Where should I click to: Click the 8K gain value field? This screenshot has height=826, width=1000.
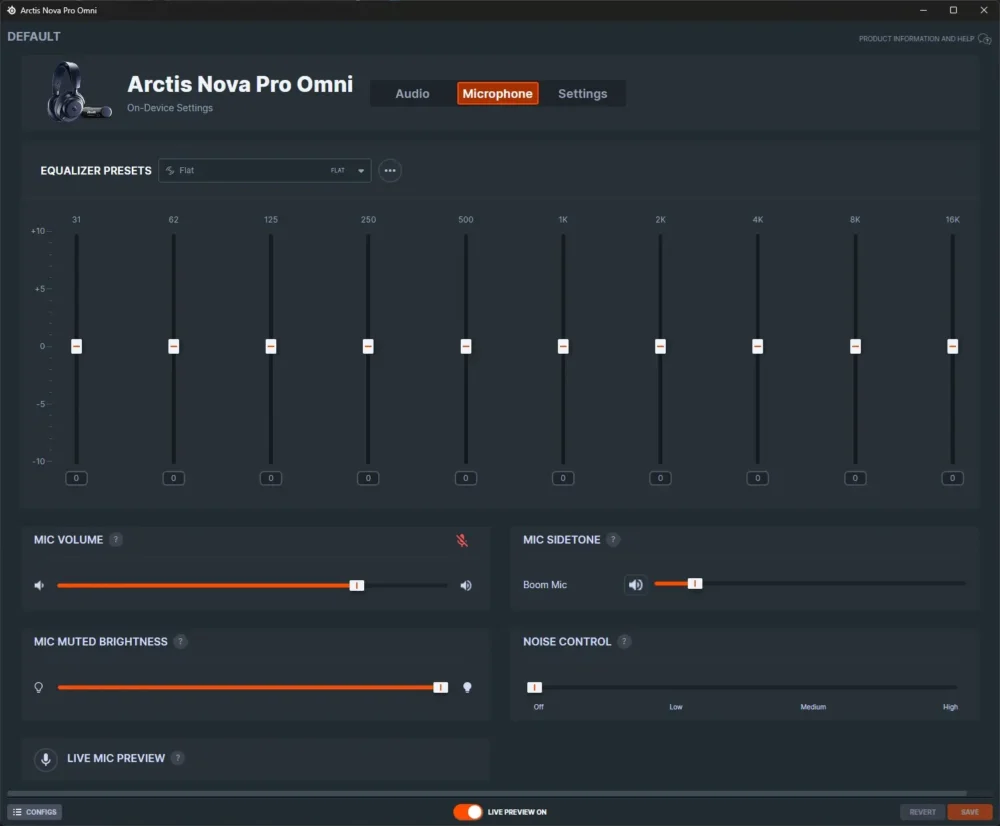click(855, 478)
